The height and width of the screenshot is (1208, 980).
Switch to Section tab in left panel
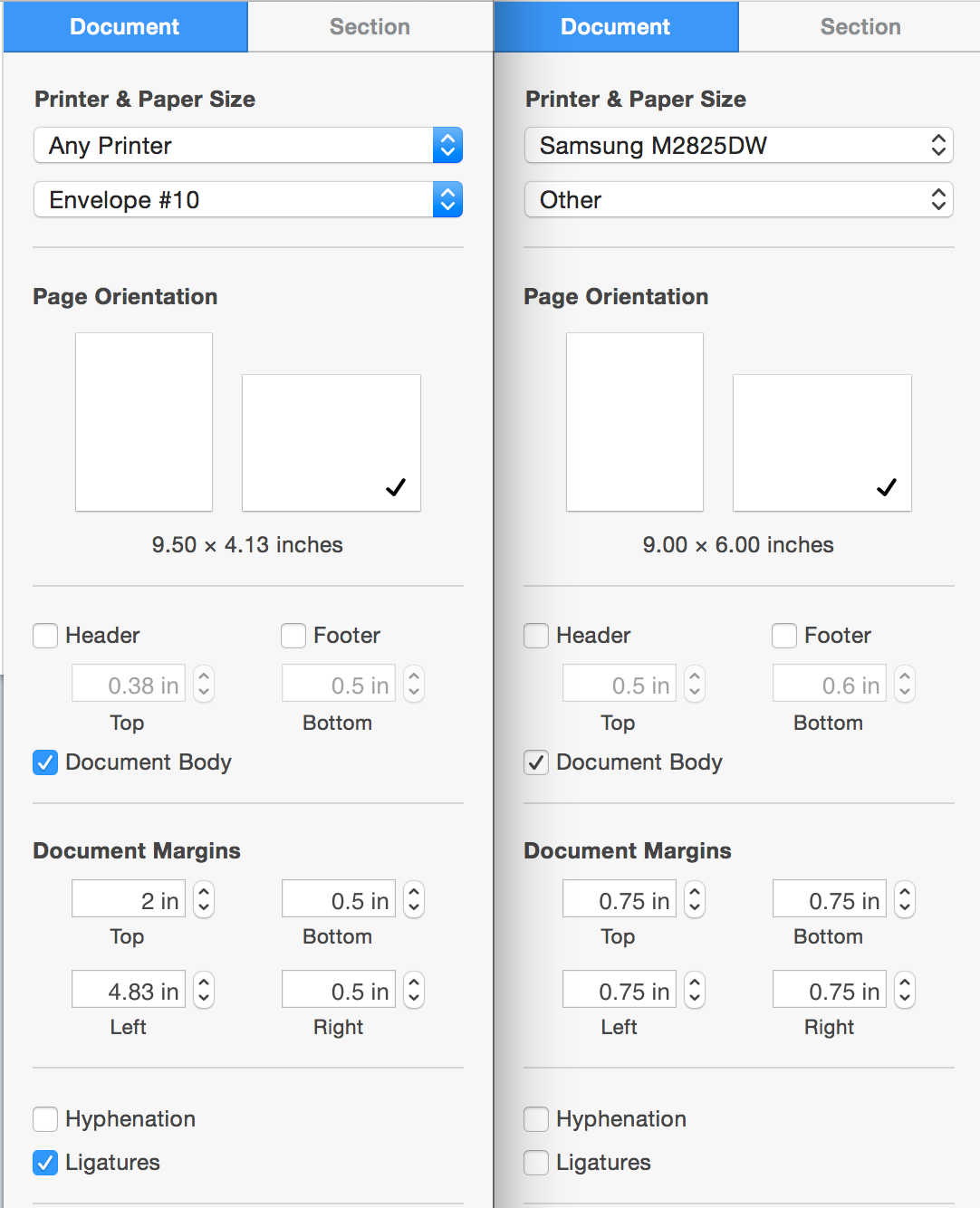tap(370, 27)
